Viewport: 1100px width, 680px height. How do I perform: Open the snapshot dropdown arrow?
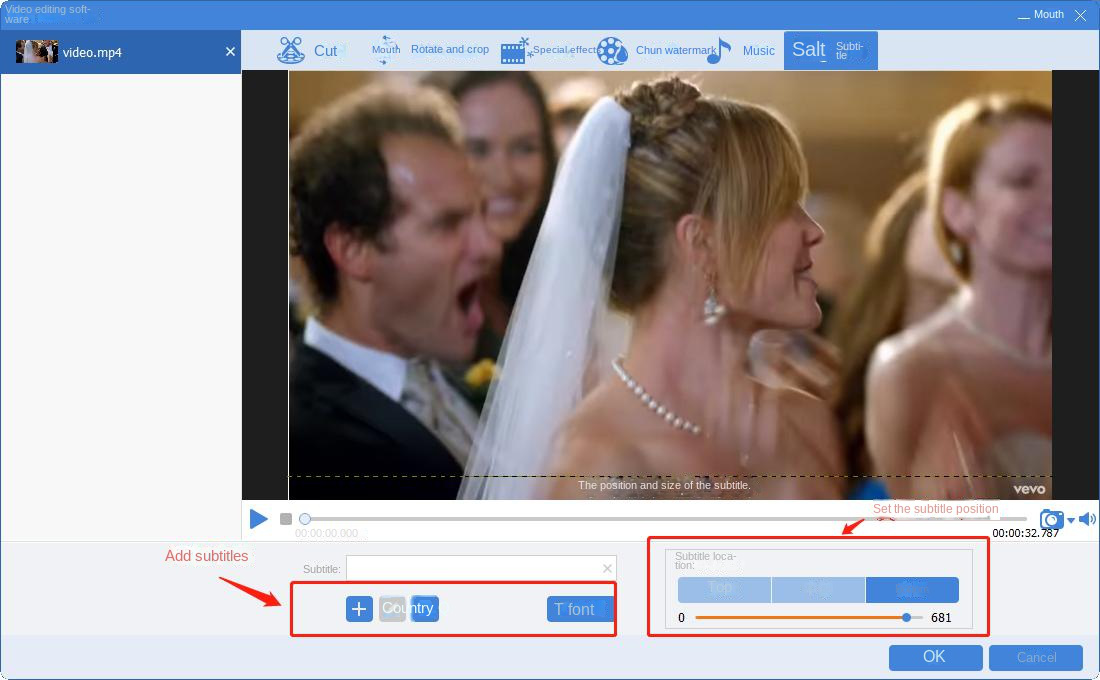tap(1070, 521)
